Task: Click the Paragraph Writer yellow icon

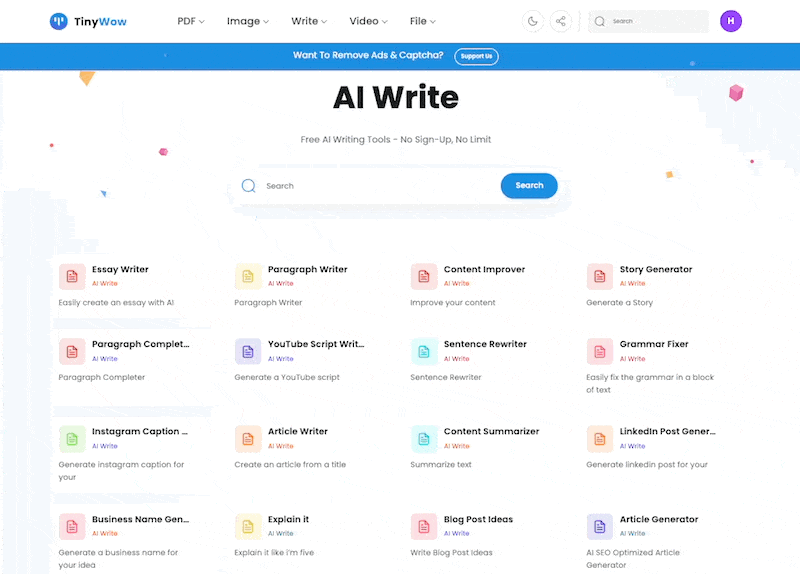Action: pyautogui.click(x=248, y=277)
